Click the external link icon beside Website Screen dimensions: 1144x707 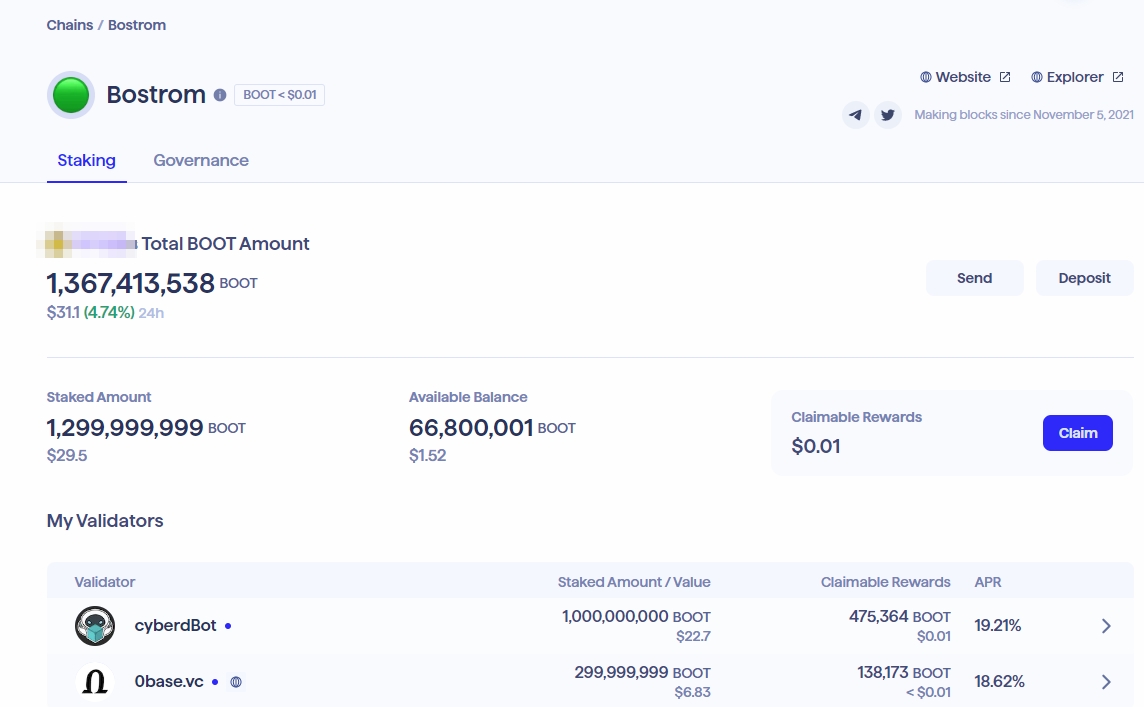click(x=1005, y=77)
